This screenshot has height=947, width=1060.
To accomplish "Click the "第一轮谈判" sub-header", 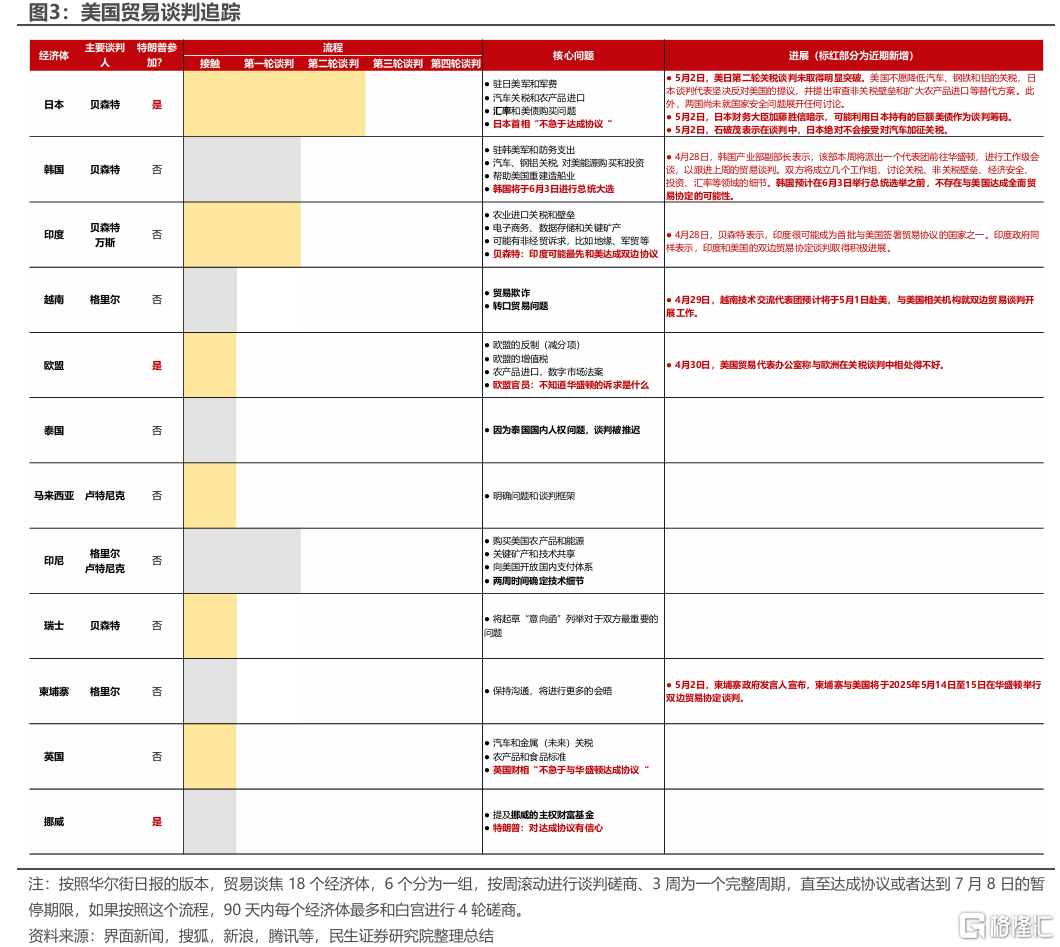I will [269, 64].
